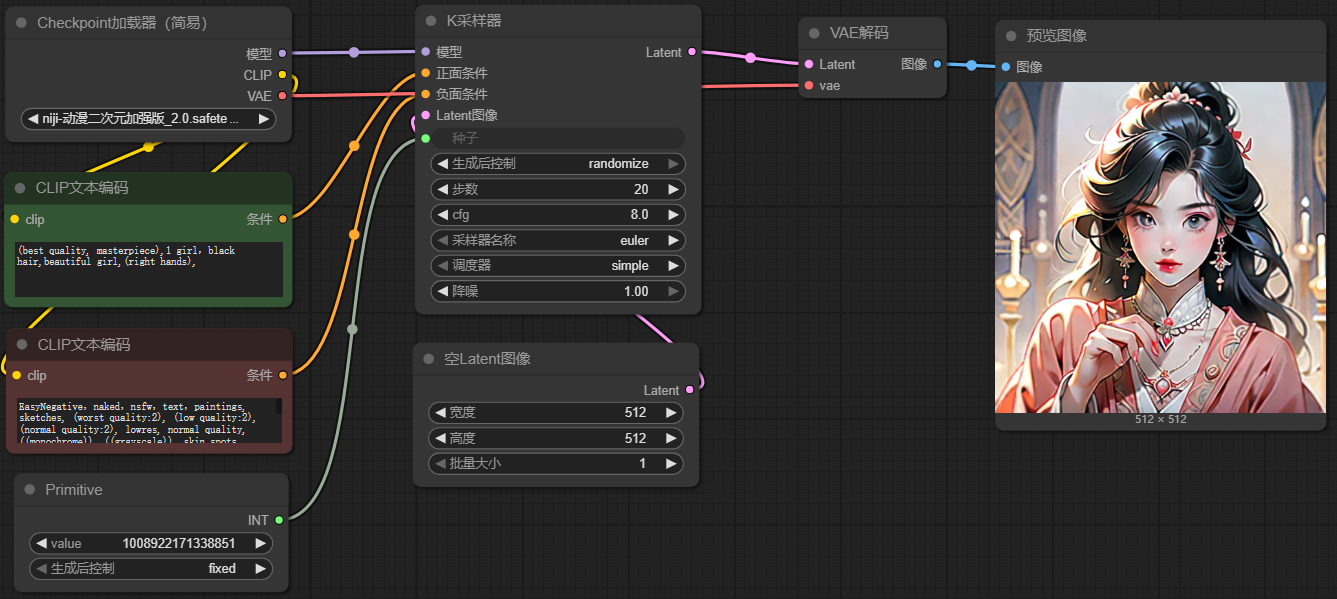
Task: Collapse the 空Latent图像 node via its title dot
Action: tap(428, 359)
